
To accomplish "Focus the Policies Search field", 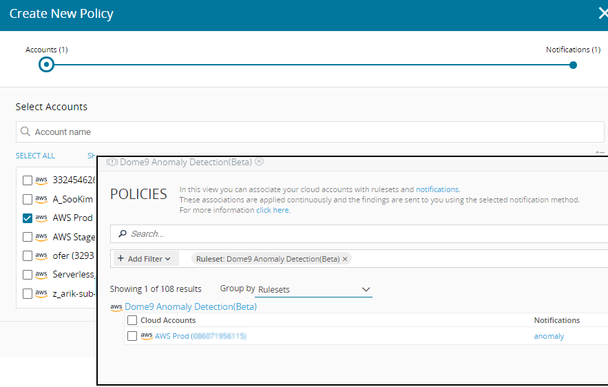I will pyautogui.click(x=359, y=234).
